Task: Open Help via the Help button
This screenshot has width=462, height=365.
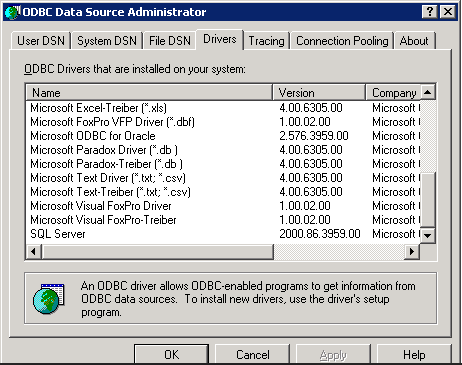Action: point(414,354)
